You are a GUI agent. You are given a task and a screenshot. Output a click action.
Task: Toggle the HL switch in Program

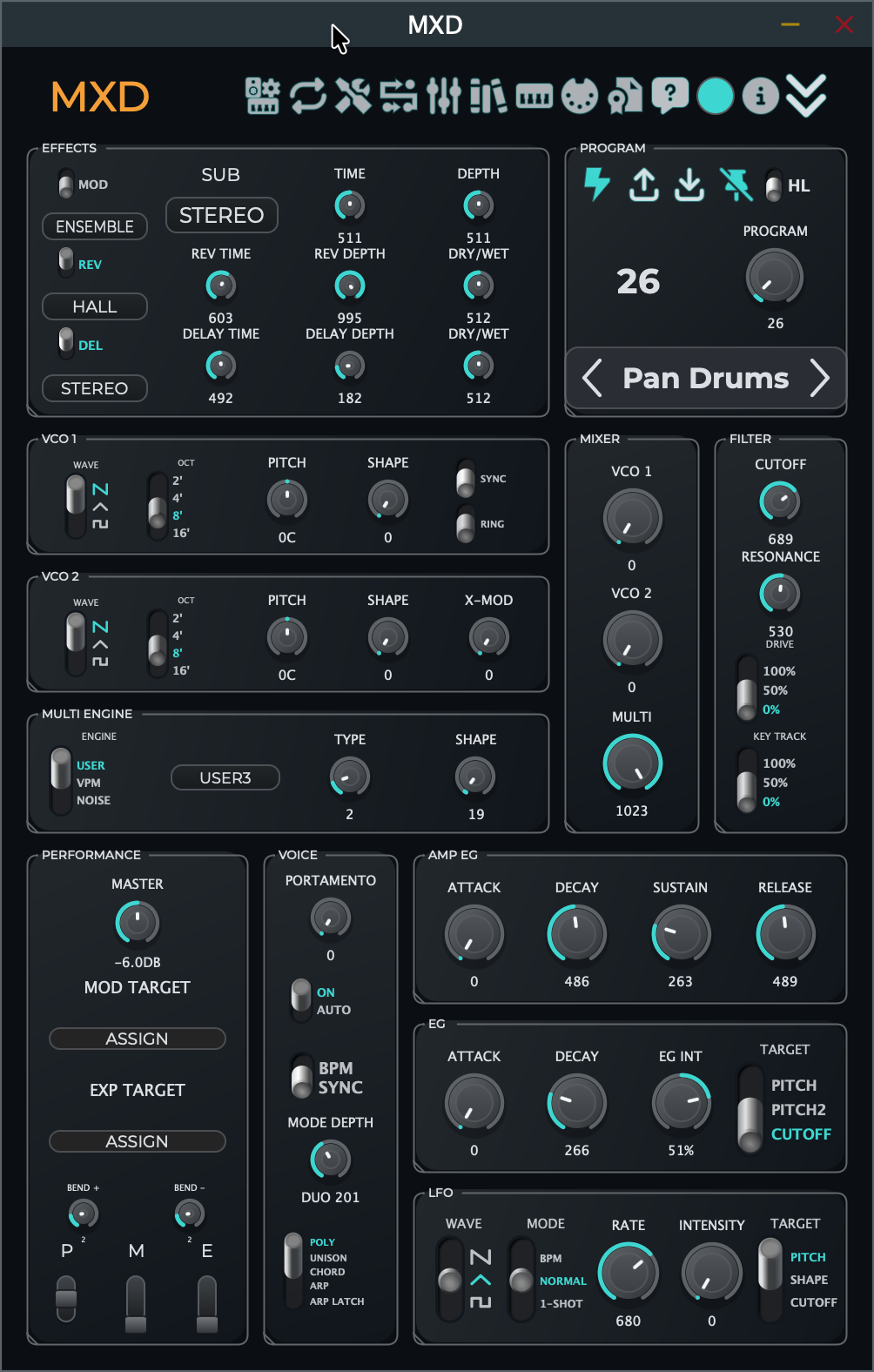click(x=774, y=185)
